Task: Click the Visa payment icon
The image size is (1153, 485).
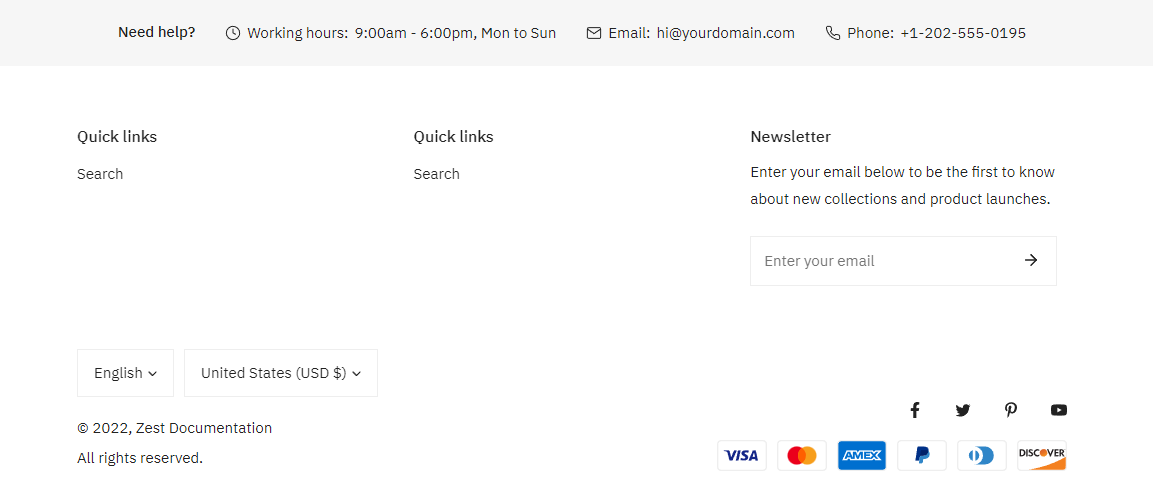Action: tap(741, 456)
